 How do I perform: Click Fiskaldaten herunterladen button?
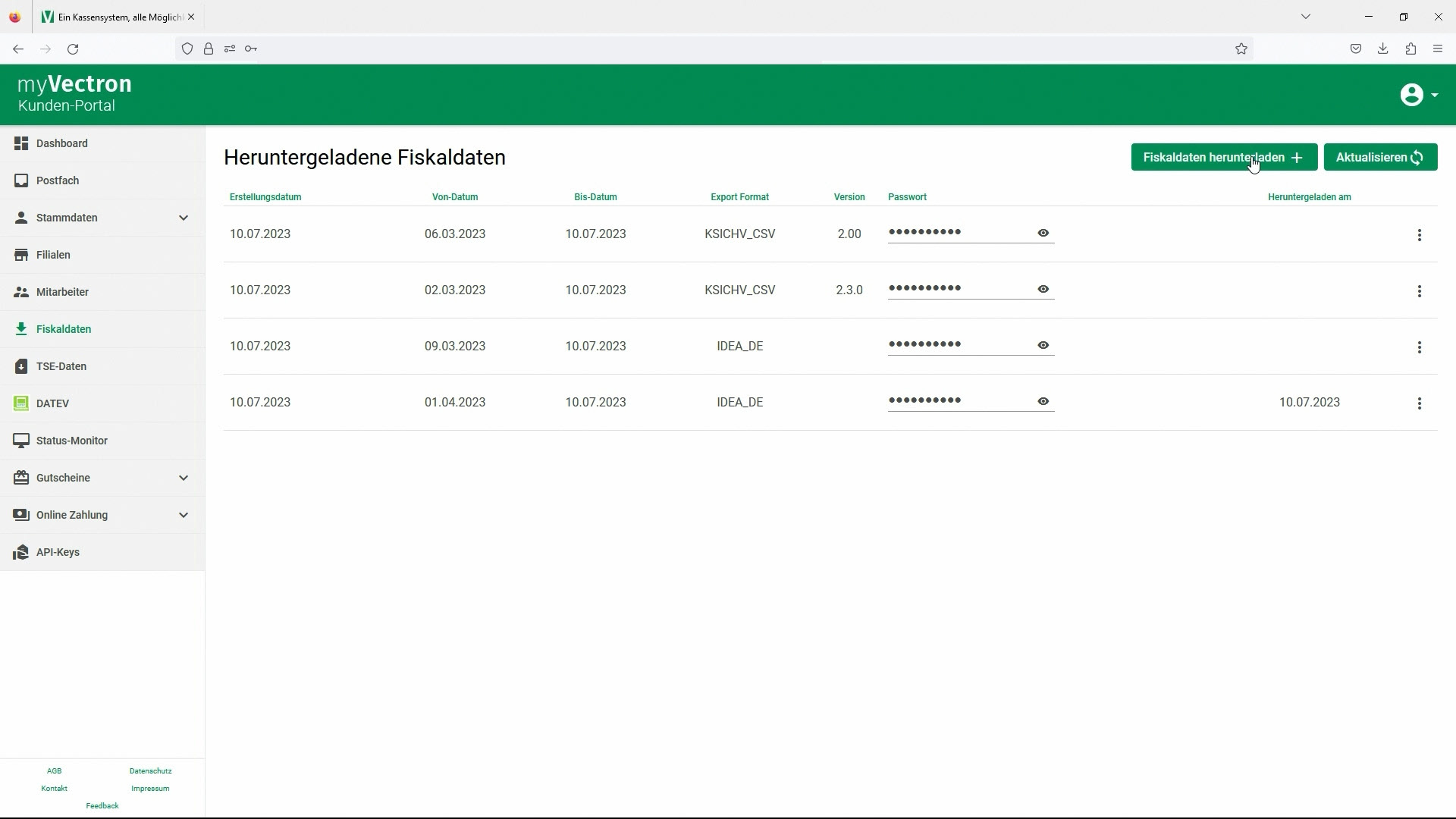coord(1223,157)
